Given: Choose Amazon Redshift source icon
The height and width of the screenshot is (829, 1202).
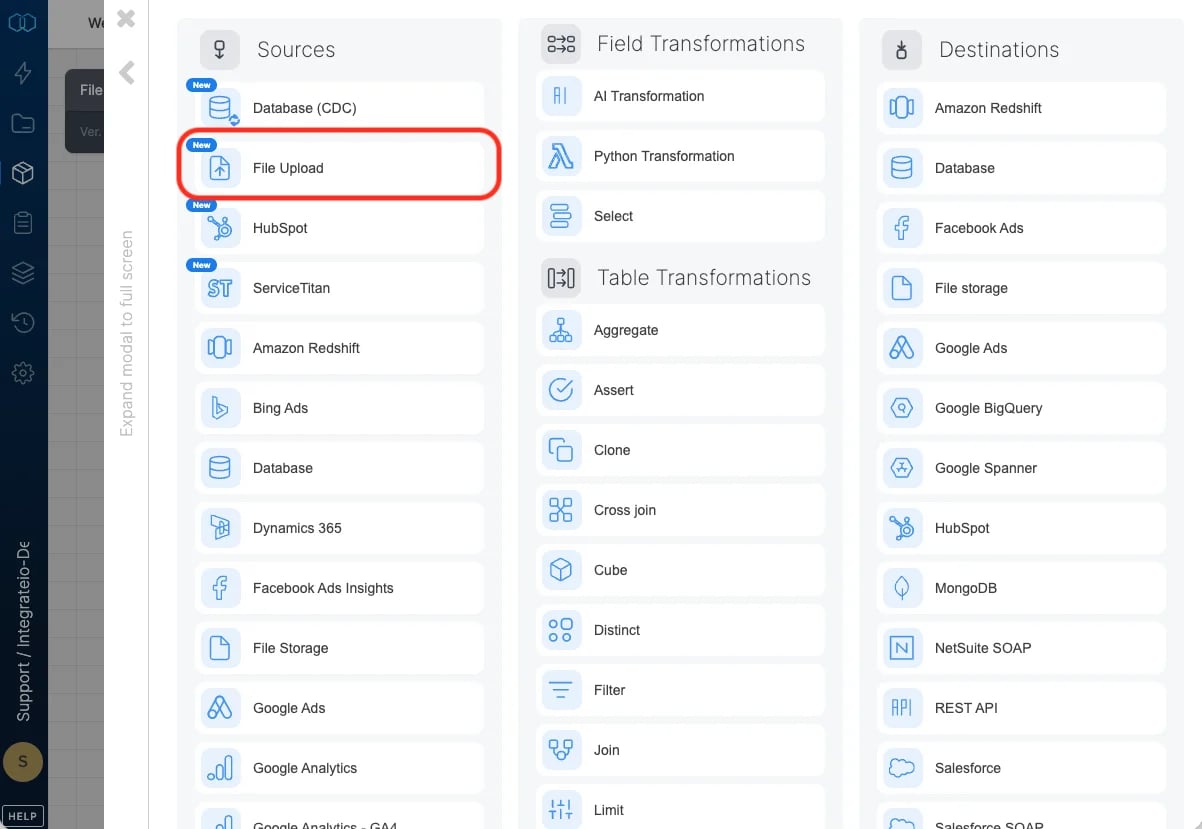Looking at the screenshot, I should pyautogui.click(x=220, y=348).
